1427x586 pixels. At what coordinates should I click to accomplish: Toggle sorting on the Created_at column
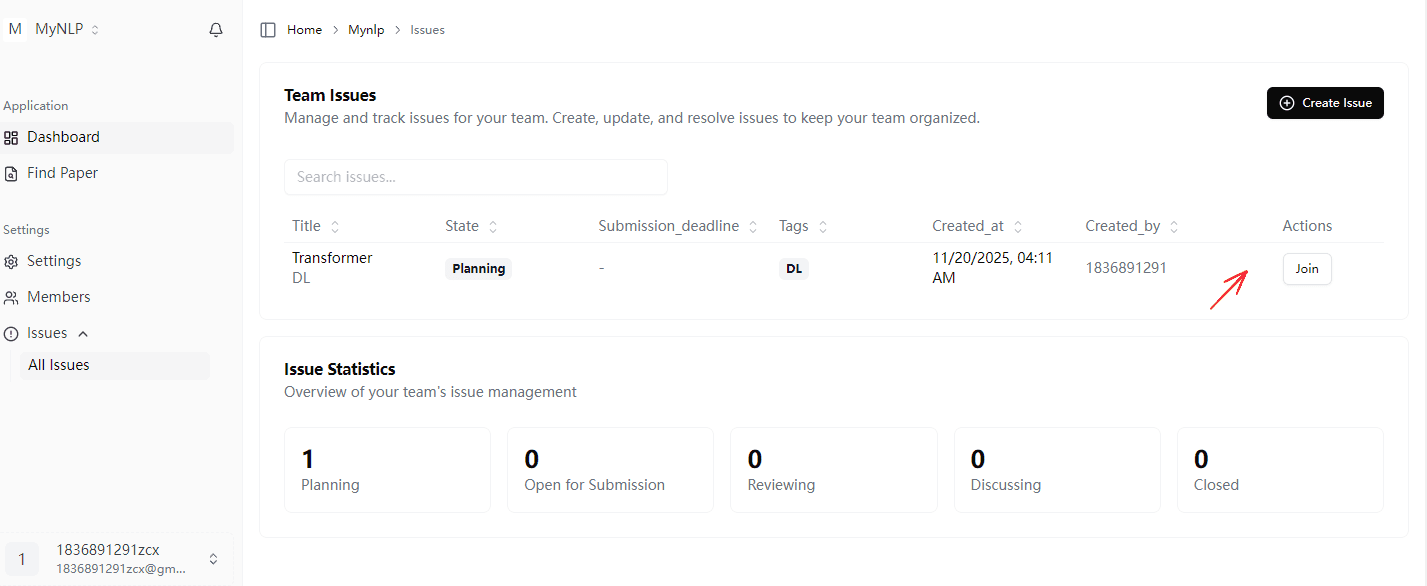point(1018,226)
